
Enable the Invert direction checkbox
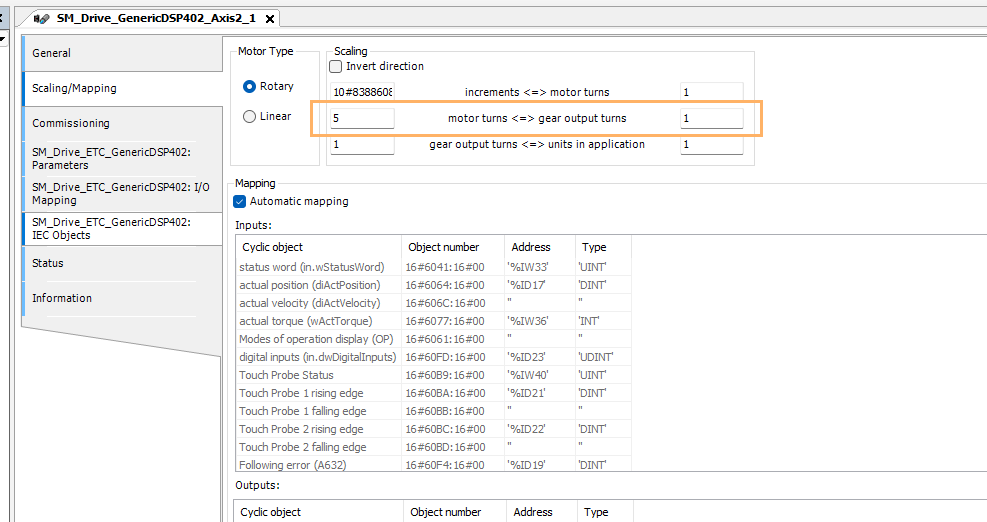pyautogui.click(x=336, y=66)
